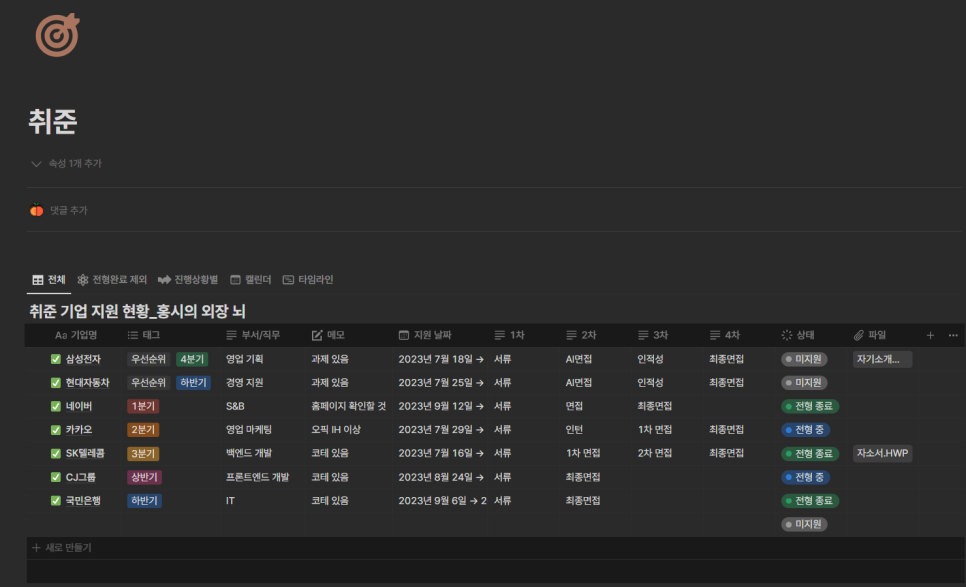Open the 삼성전자 page link
This screenshot has height=587, width=966.
point(83,359)
